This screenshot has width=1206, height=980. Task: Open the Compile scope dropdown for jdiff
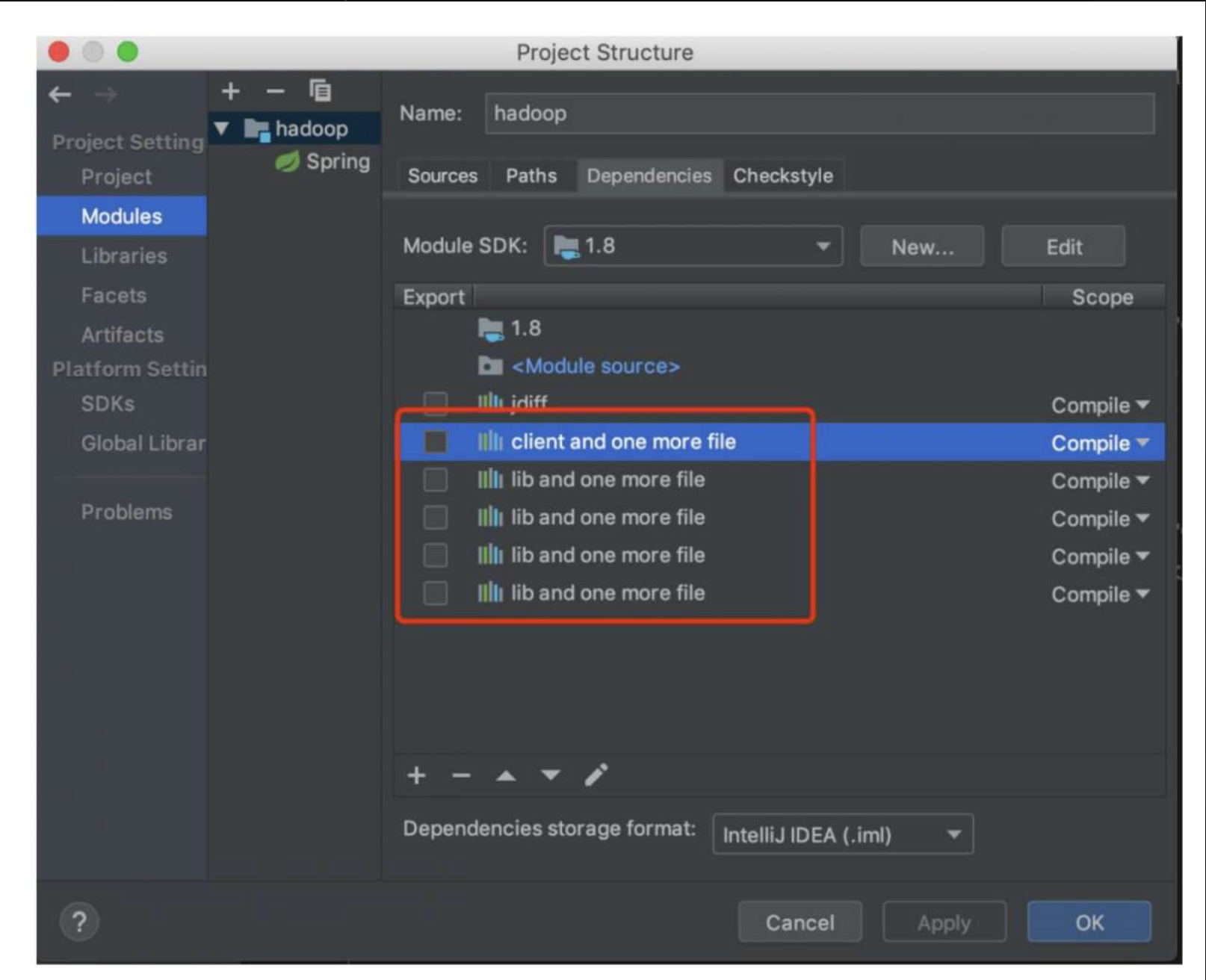click(x=1101, y=406)
